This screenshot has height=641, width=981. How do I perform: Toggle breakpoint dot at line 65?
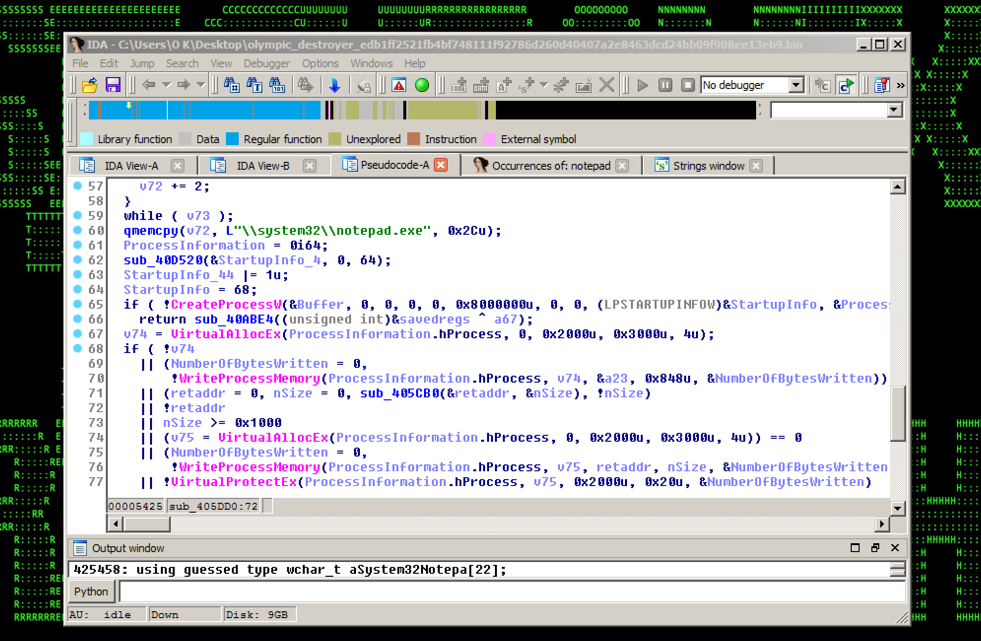pos(78,304)
